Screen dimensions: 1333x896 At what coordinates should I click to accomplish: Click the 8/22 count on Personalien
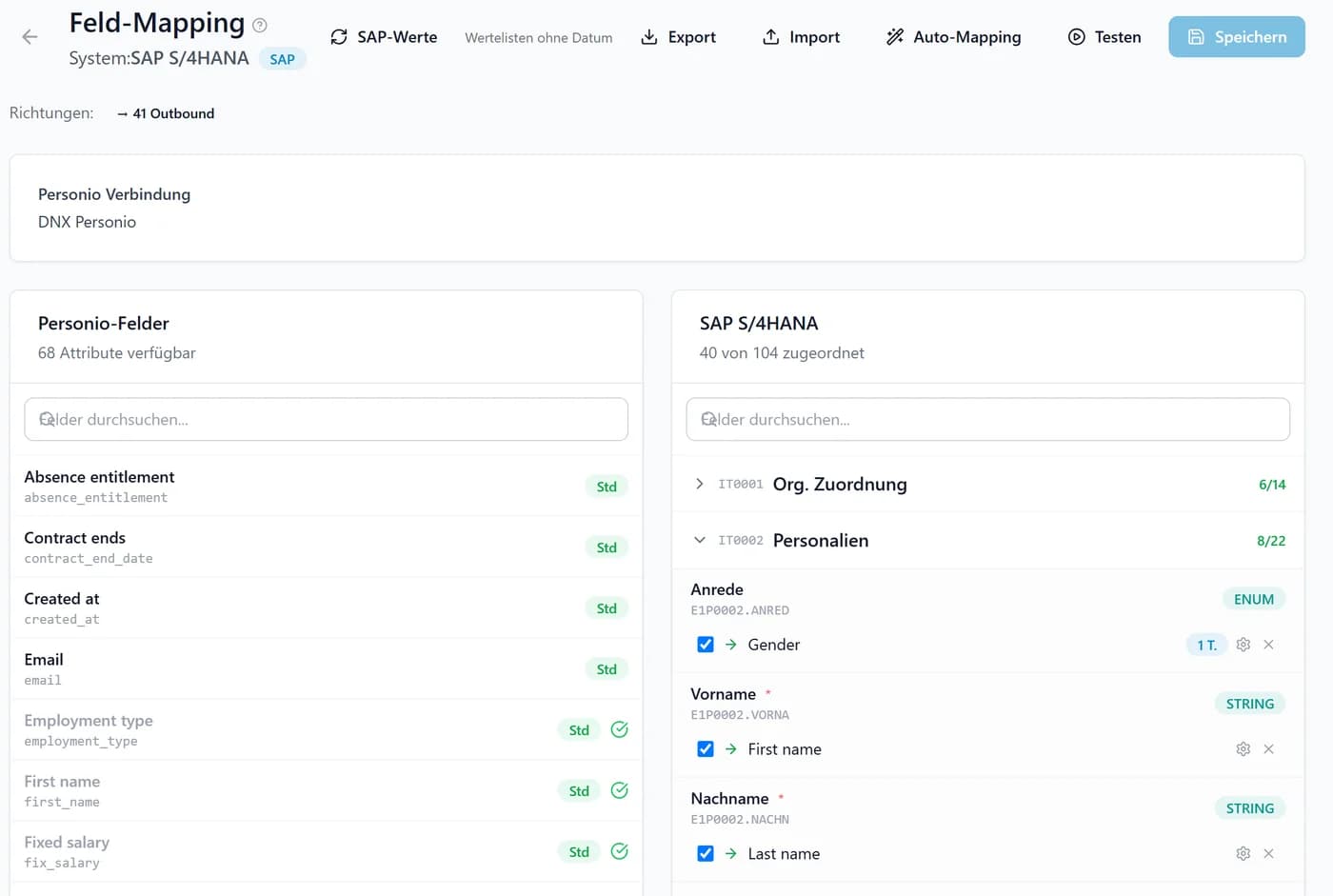tap(1271, 541)
